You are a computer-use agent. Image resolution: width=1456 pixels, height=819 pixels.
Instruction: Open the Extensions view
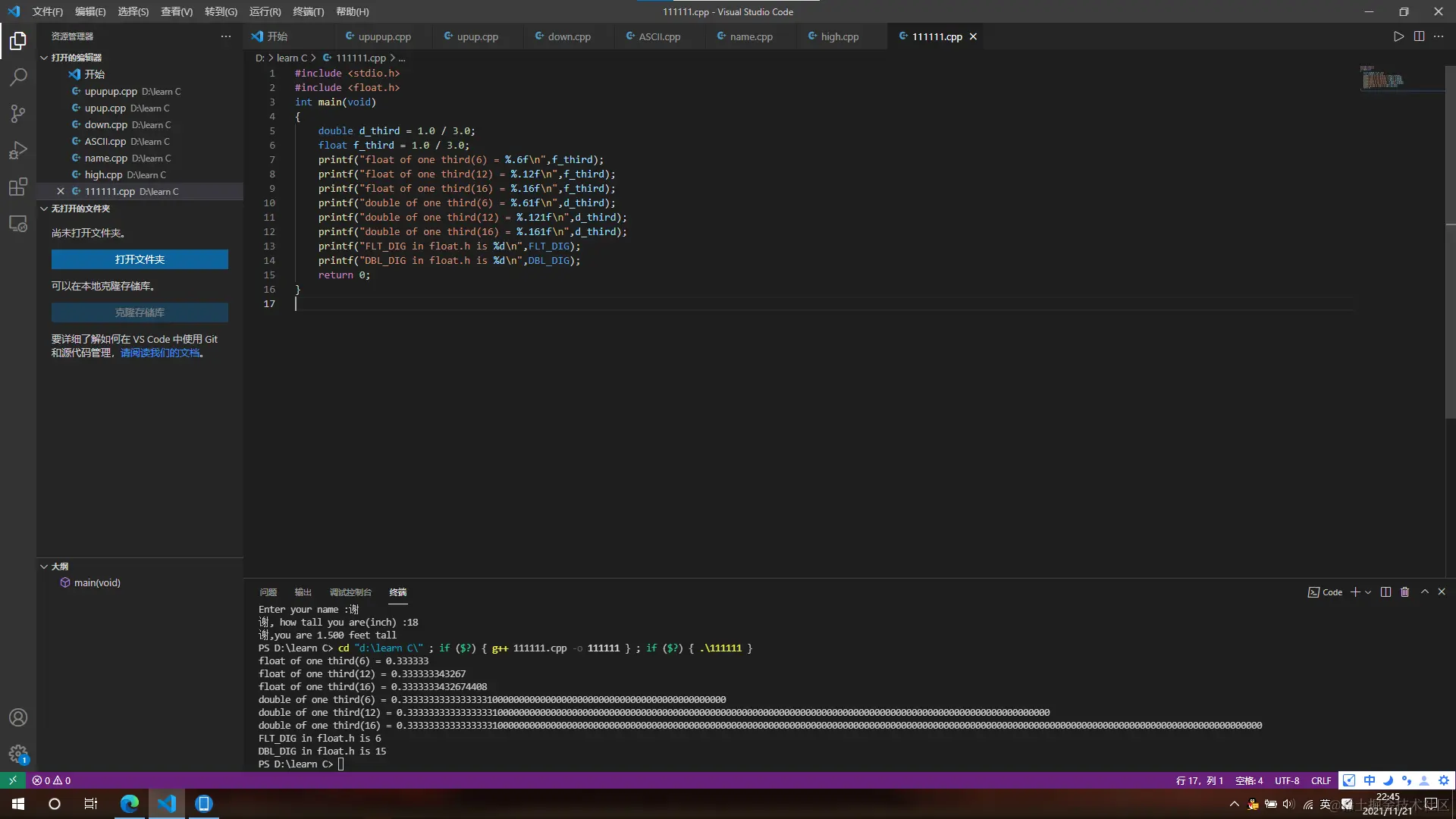pyautogui.click(x=18, y=187)
